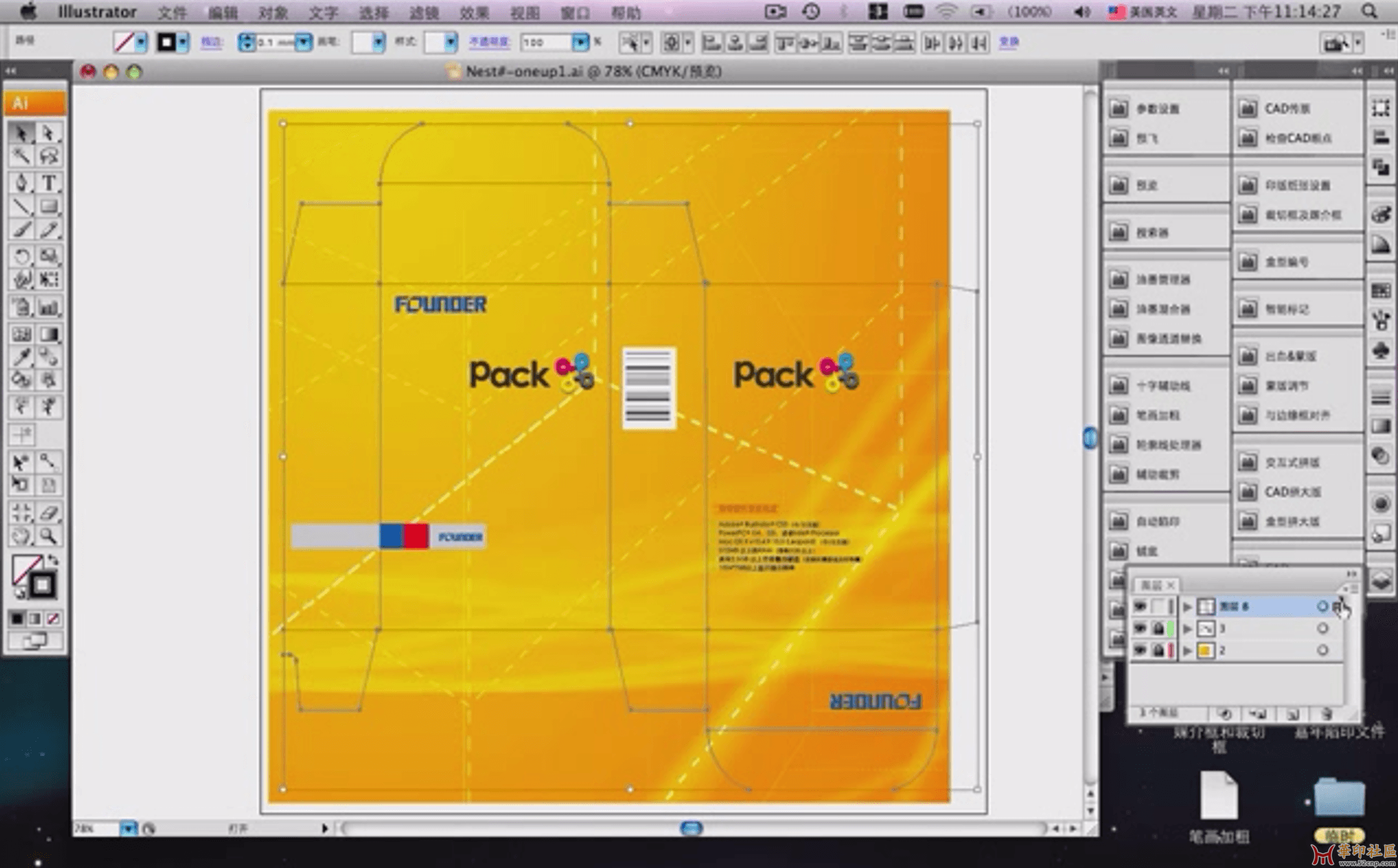
Task: Select the Scale tool
Action: coord(48,256)
